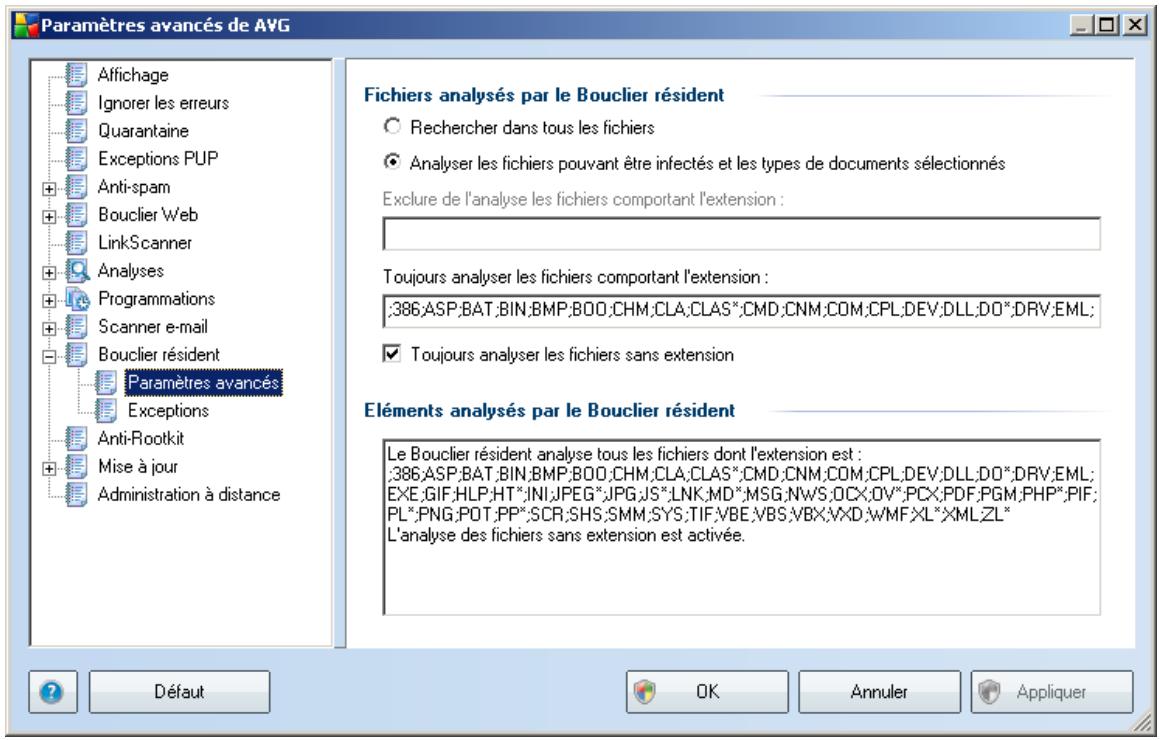This screenshot has width=1162, height=740.
Task: Open the Quarantaine settings
Action: [x=144, y=130]
